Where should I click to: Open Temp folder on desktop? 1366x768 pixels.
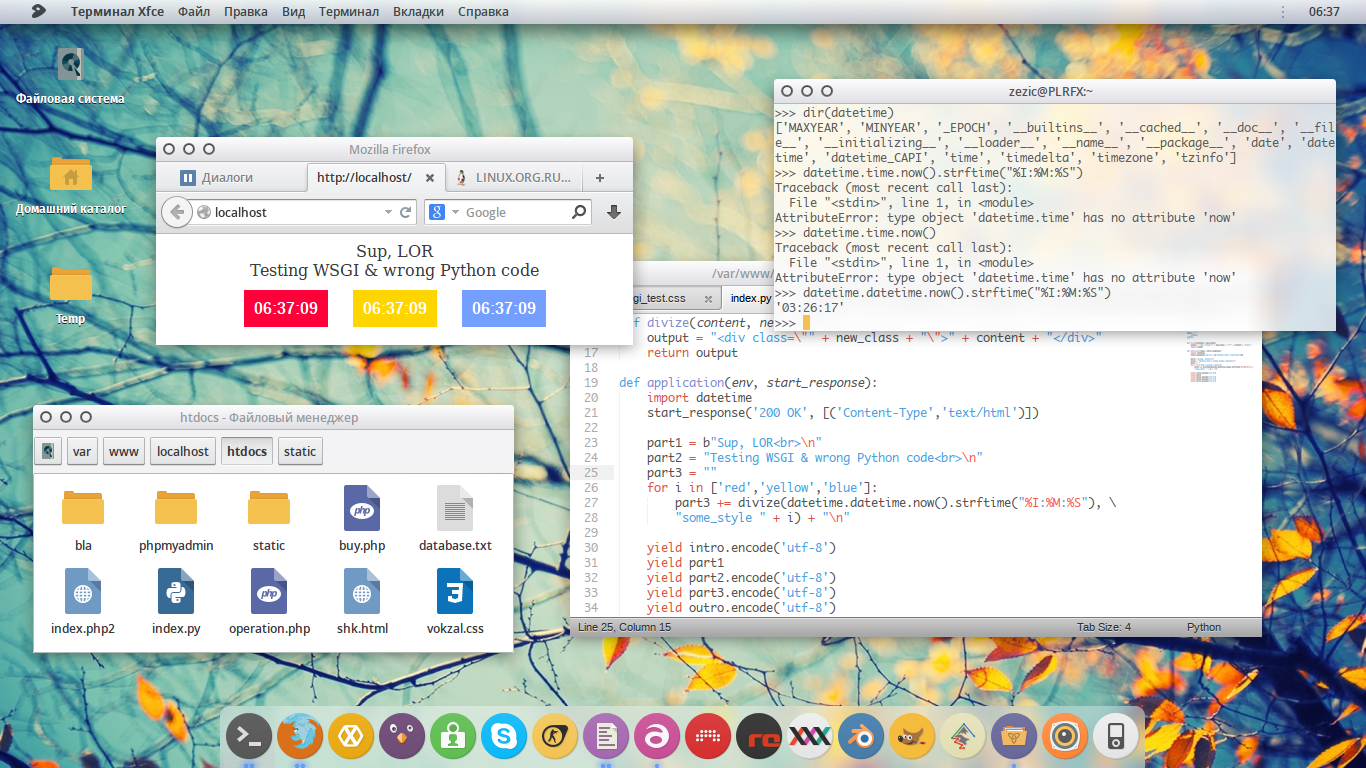(x=70, y=296)
